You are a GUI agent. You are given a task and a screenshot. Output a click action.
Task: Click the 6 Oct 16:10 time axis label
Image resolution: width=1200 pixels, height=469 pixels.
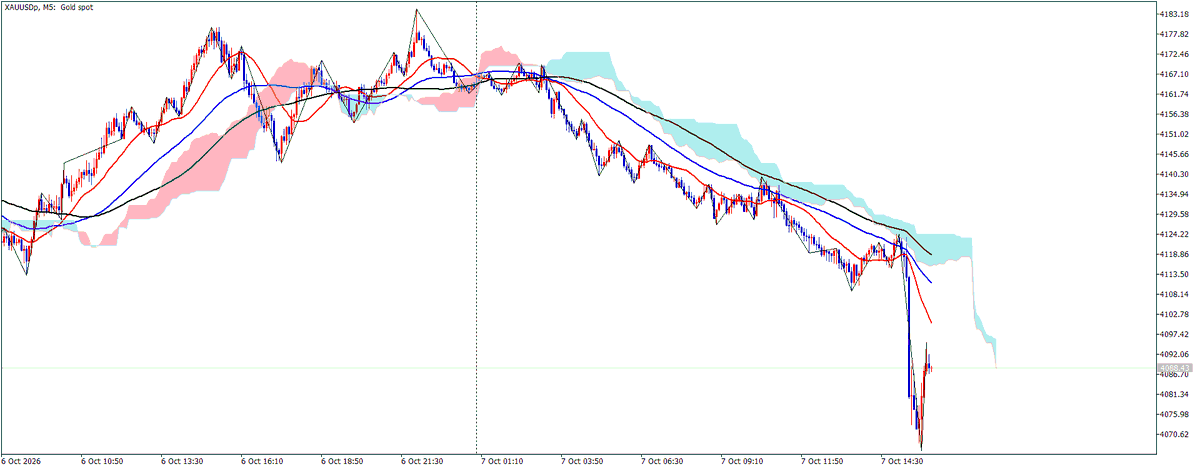[x=263, y=462]
